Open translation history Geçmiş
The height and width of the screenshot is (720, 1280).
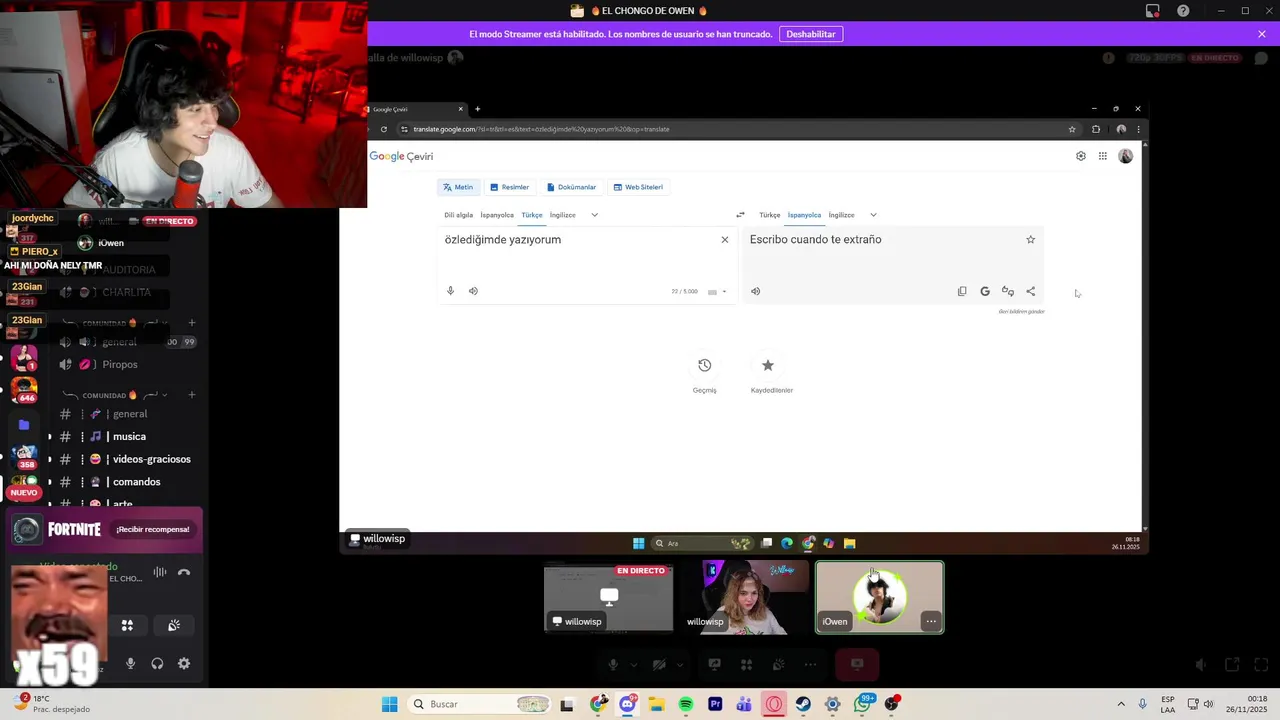tap(704, 373)
